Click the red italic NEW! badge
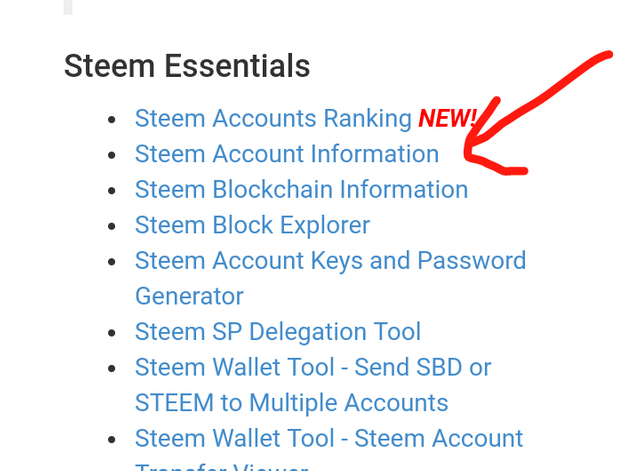The height and width of the screenshot is (471, 640). 447,119
